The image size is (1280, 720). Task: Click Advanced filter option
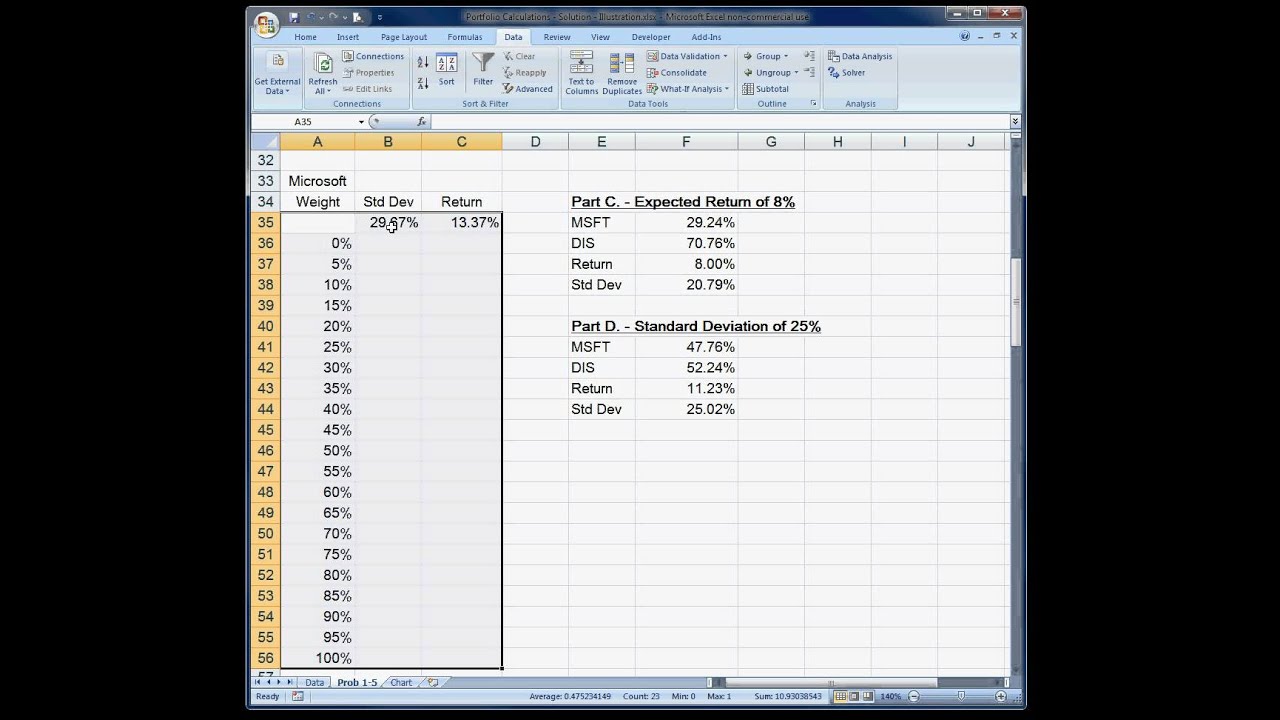528,89
